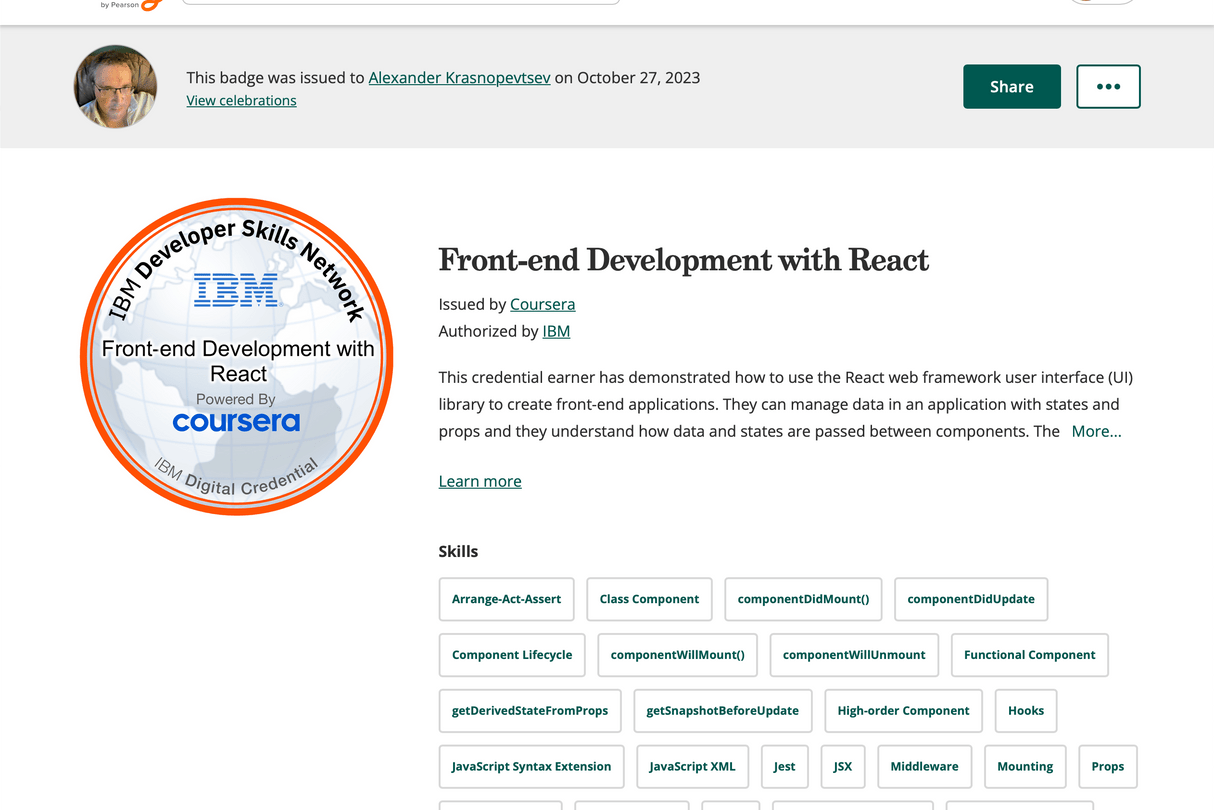Viewport: 1214px width, 810px height.
Task: Open the three-dot more options menu
Action: 1108,87
